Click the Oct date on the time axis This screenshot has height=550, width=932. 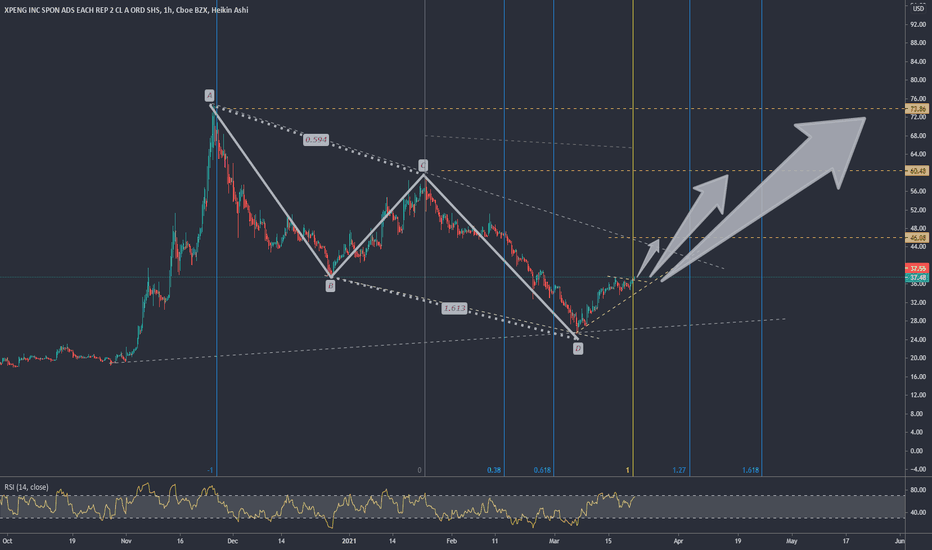[x=7, y=541]
